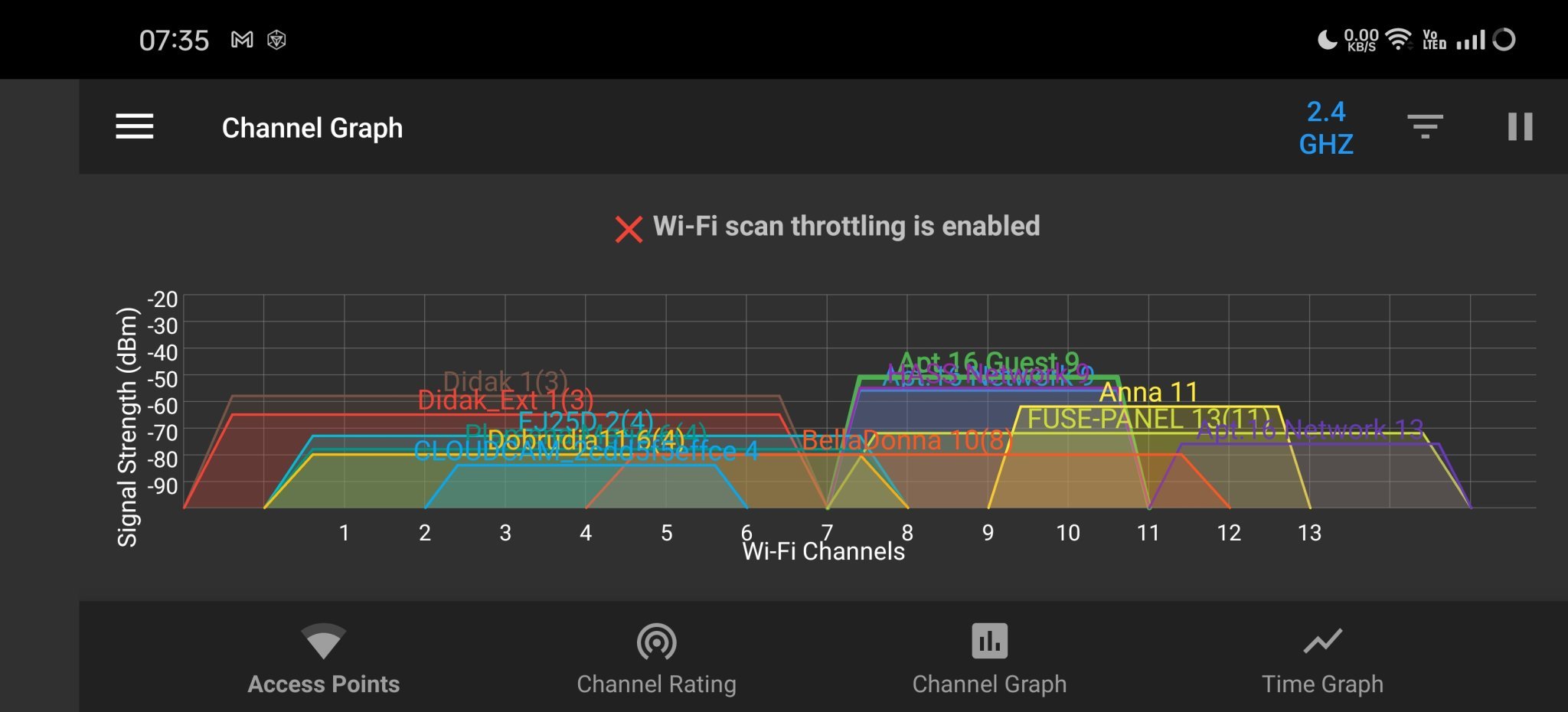This screenshot has height=712, width=1568.
Task: Tap the BellaDonna 10(8) network label
Action: click(x=906, y=441)
